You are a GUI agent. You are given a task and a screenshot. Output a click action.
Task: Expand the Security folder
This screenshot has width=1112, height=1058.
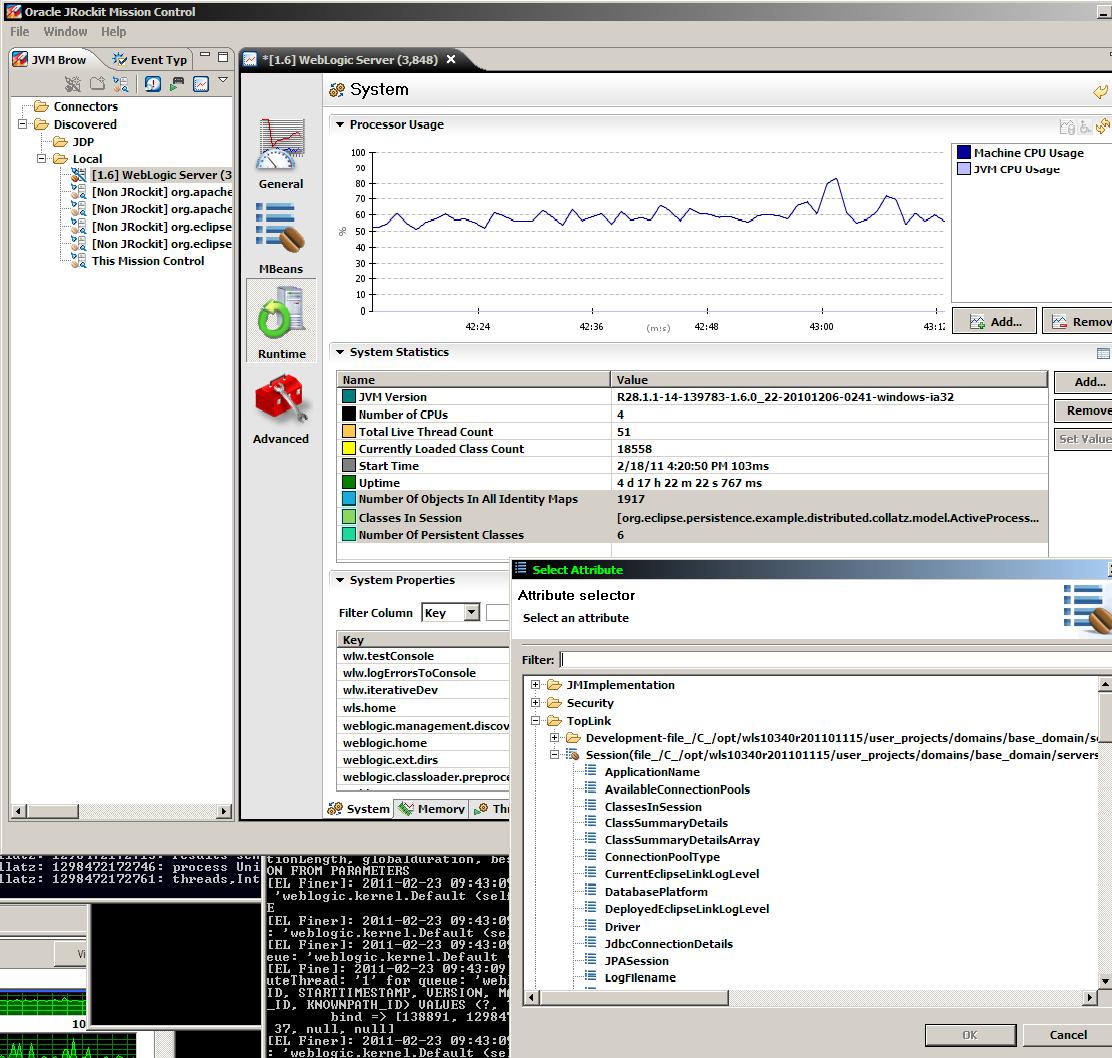click(535, 703)
